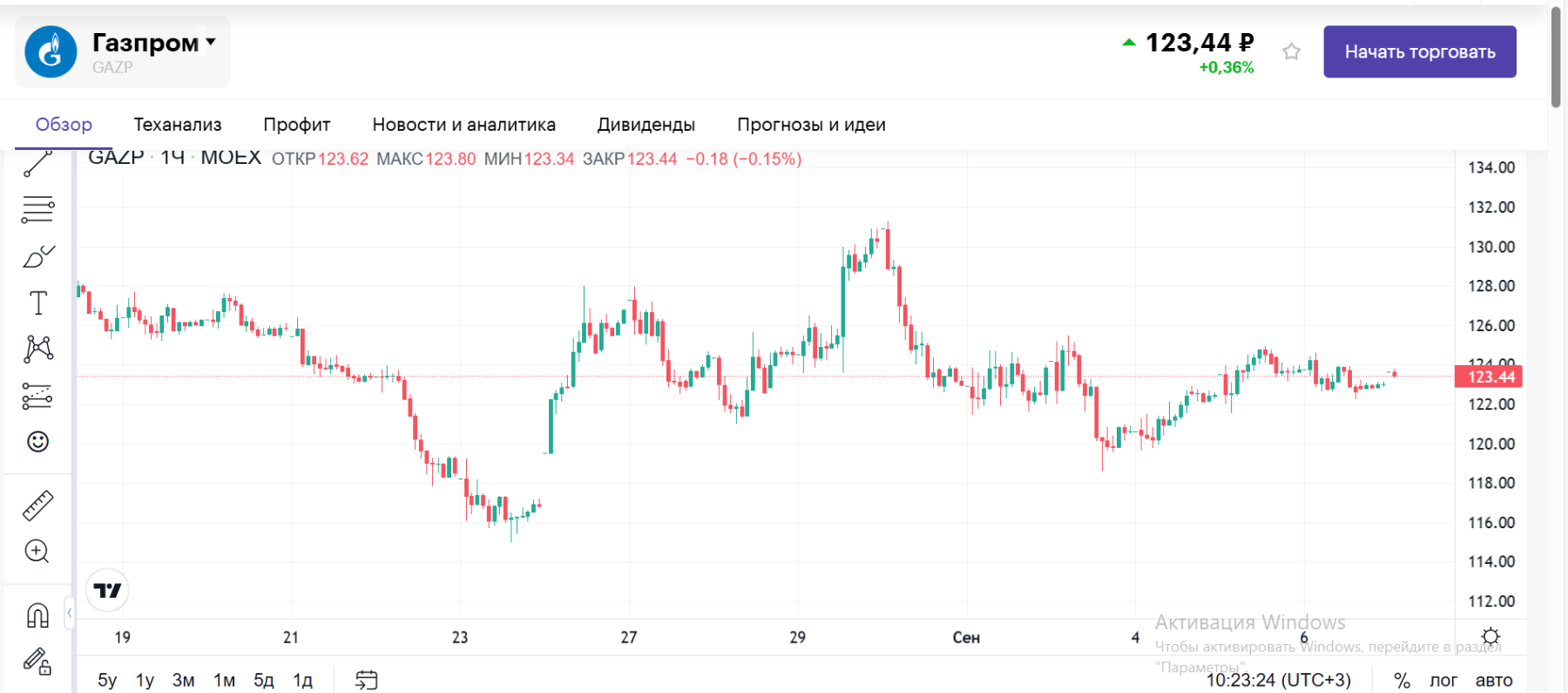
Task: Toggle the log scale option
Action: (1443, 680)
